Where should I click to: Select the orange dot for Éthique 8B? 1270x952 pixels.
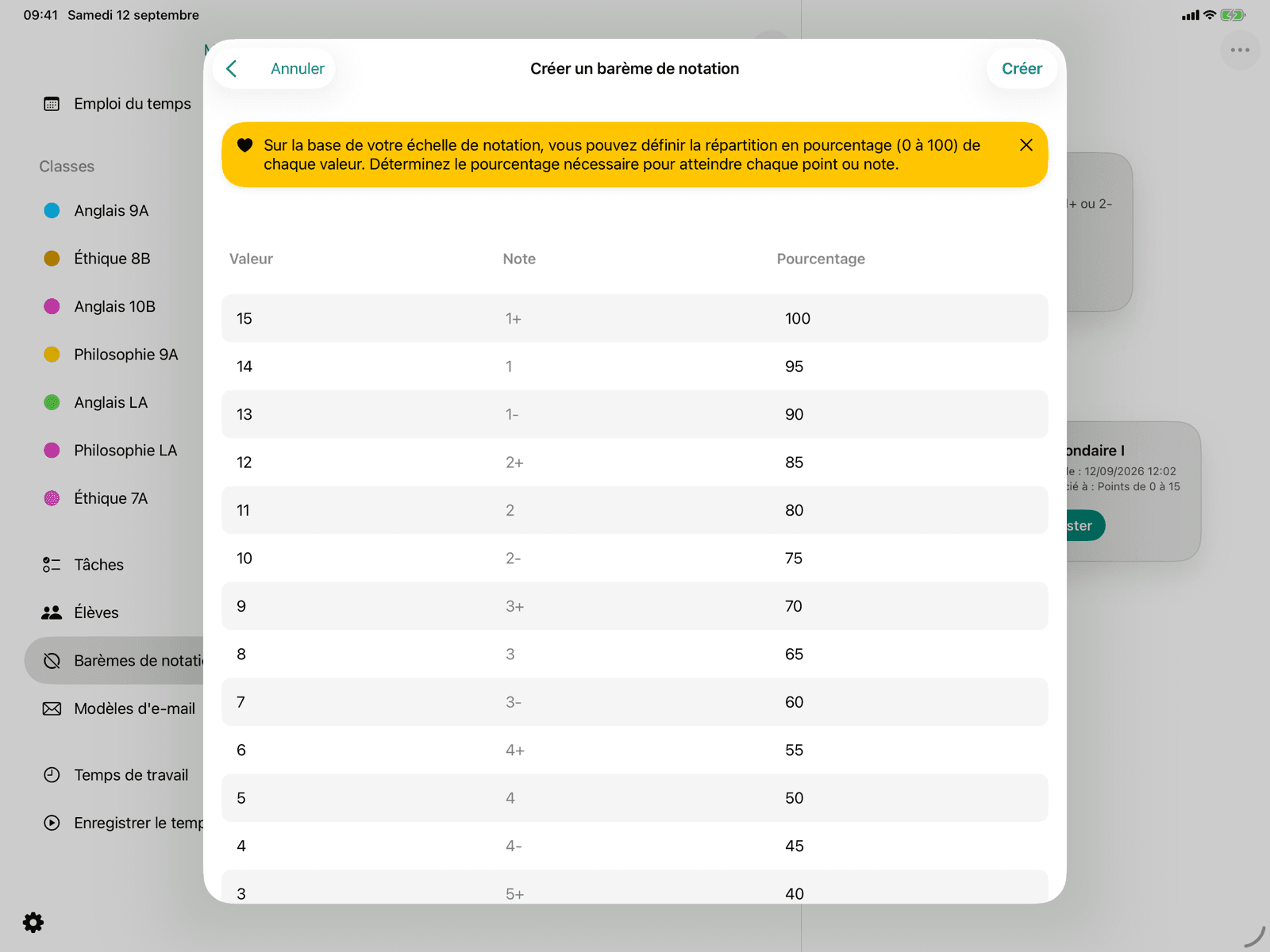click(x=52, y=259)
